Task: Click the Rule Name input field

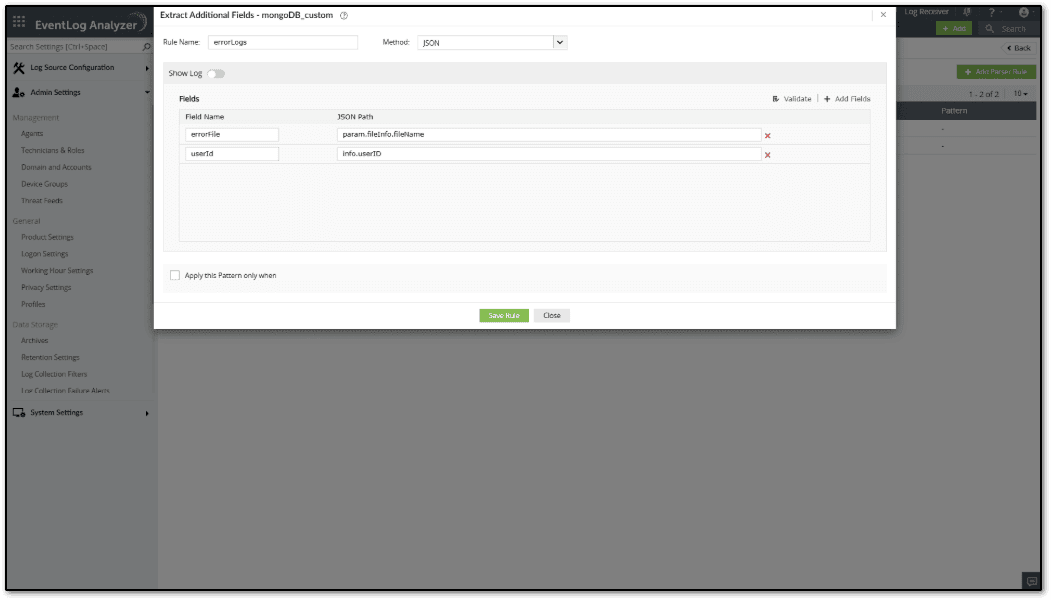Action: click(282, 42)
